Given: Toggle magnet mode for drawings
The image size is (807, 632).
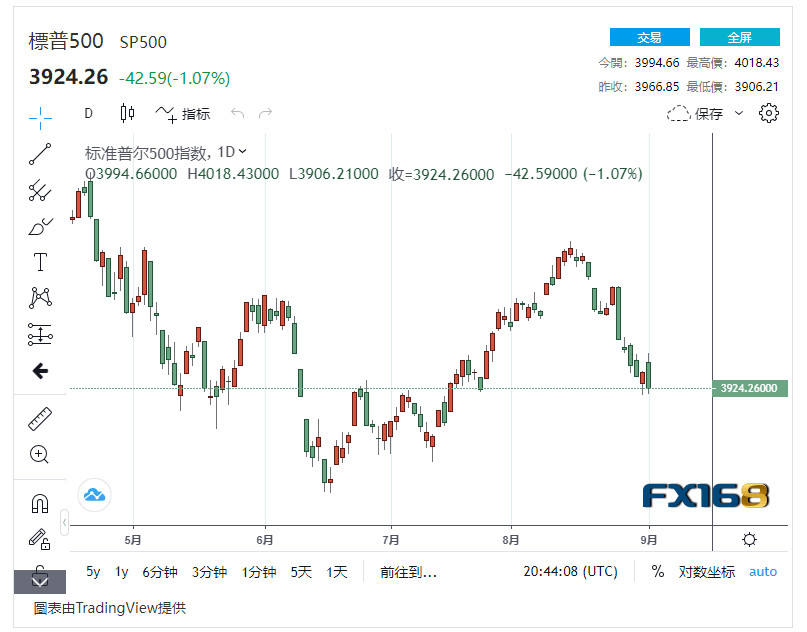Looking at the screenshot, I should pyautogui.click(x=40, y=503).
